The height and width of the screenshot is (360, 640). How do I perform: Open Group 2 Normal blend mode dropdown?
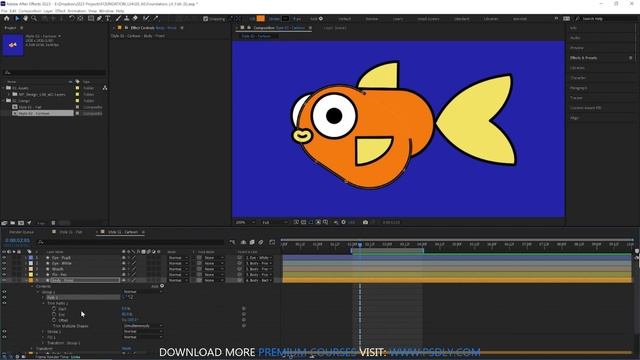(x=142, y=292)
